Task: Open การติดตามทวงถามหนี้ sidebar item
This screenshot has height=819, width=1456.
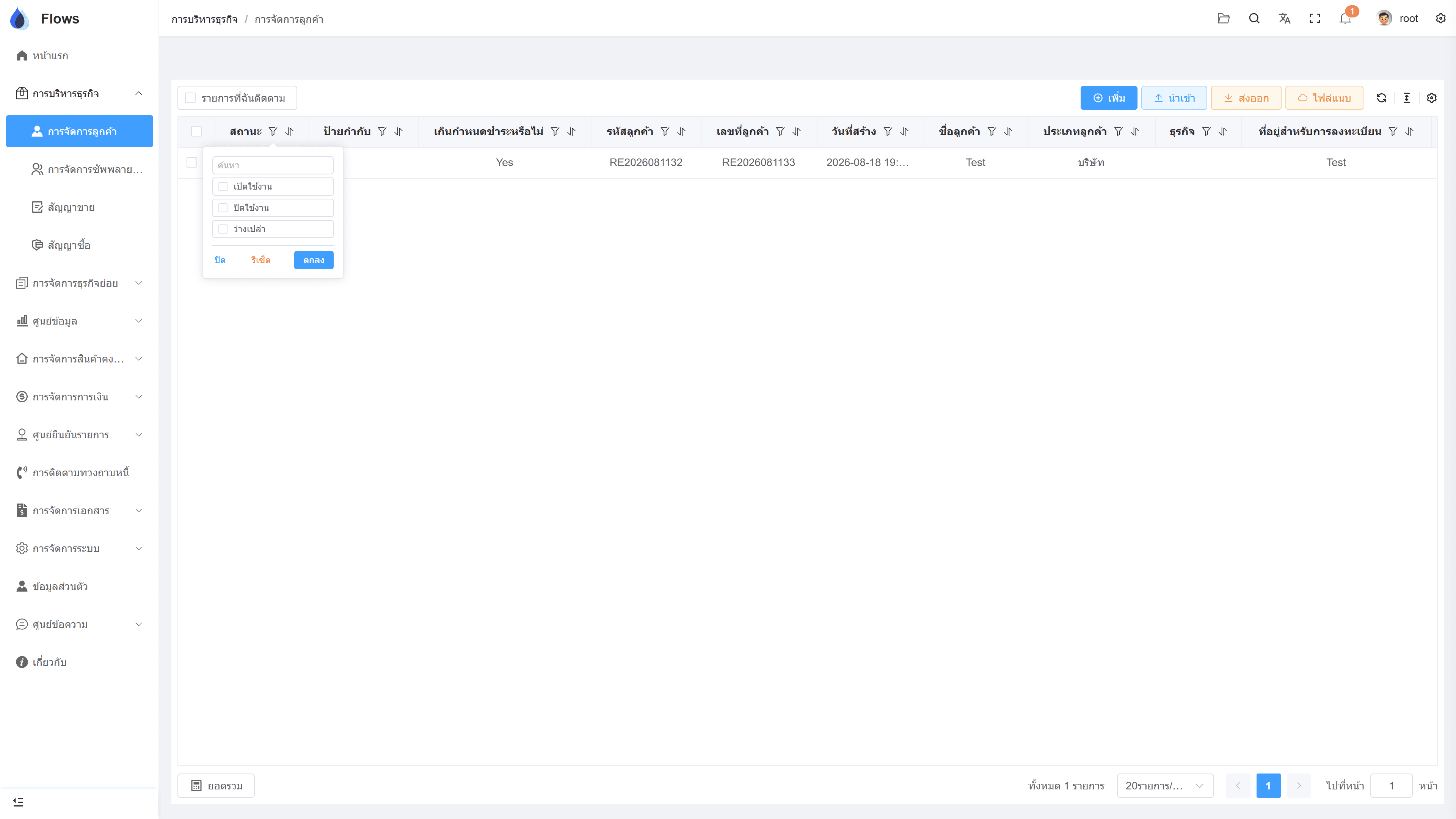Action: pos(79,472)
